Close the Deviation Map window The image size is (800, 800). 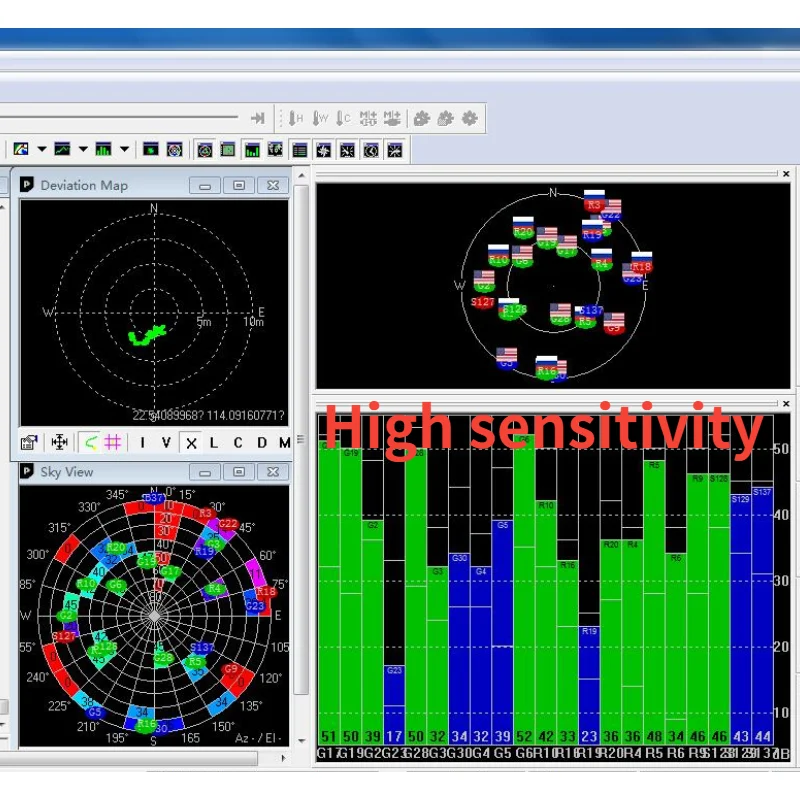273,185
